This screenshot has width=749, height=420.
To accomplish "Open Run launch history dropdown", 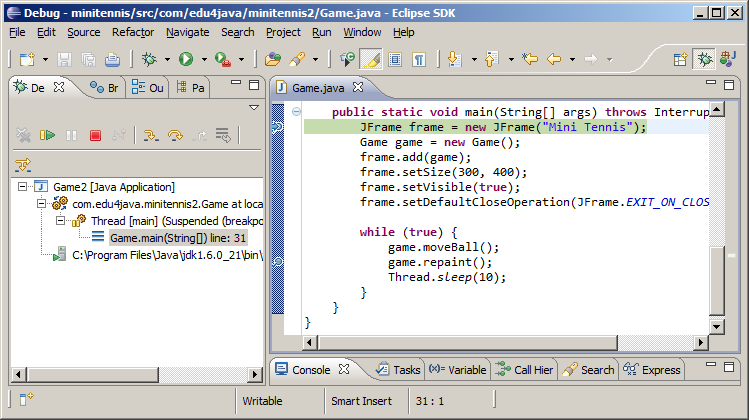I will tap(204, 60).
